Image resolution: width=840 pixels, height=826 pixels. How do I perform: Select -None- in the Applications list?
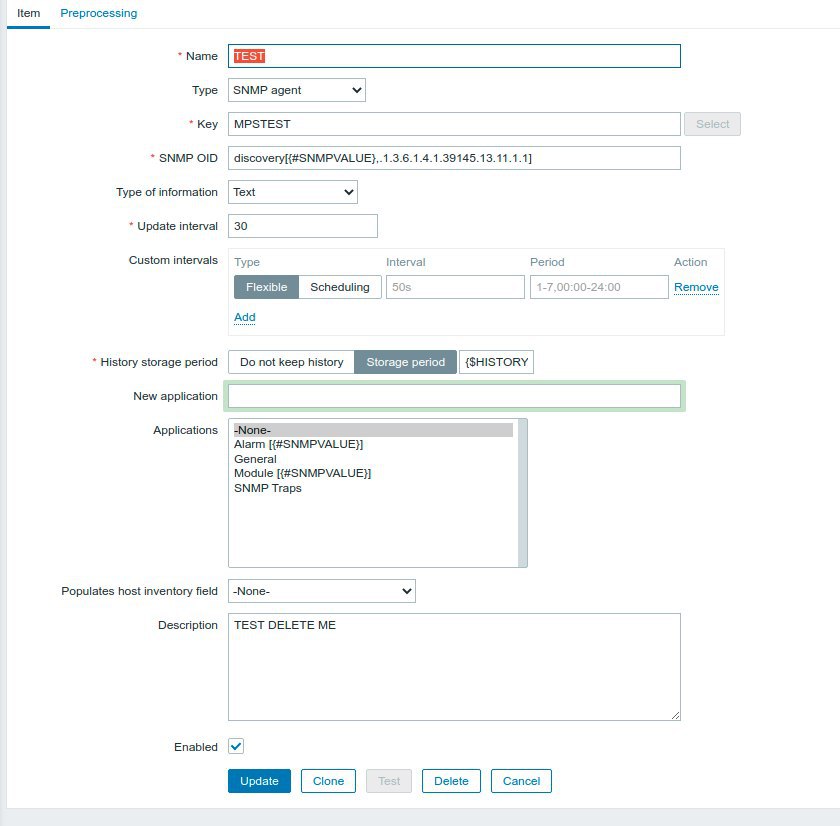(x=373, y=430)
